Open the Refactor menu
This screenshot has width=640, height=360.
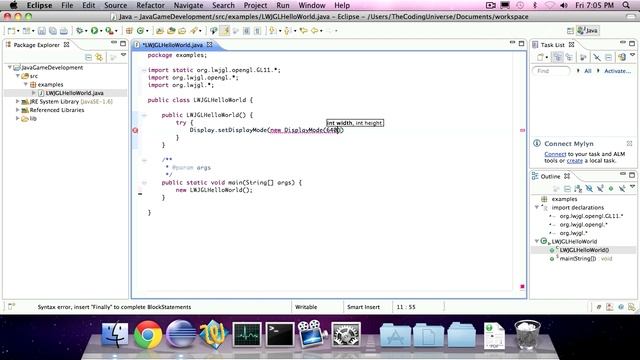[150, 5]
